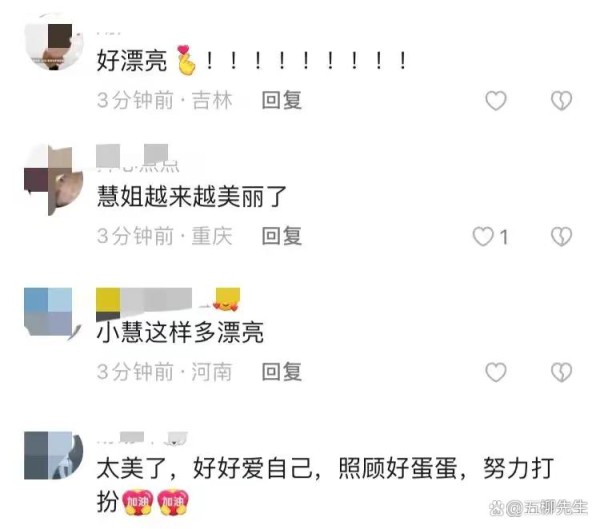Open avatar of the 小慧这样多漂亮 commenter
The image size is (600, 529).
(x=53, y=313)
